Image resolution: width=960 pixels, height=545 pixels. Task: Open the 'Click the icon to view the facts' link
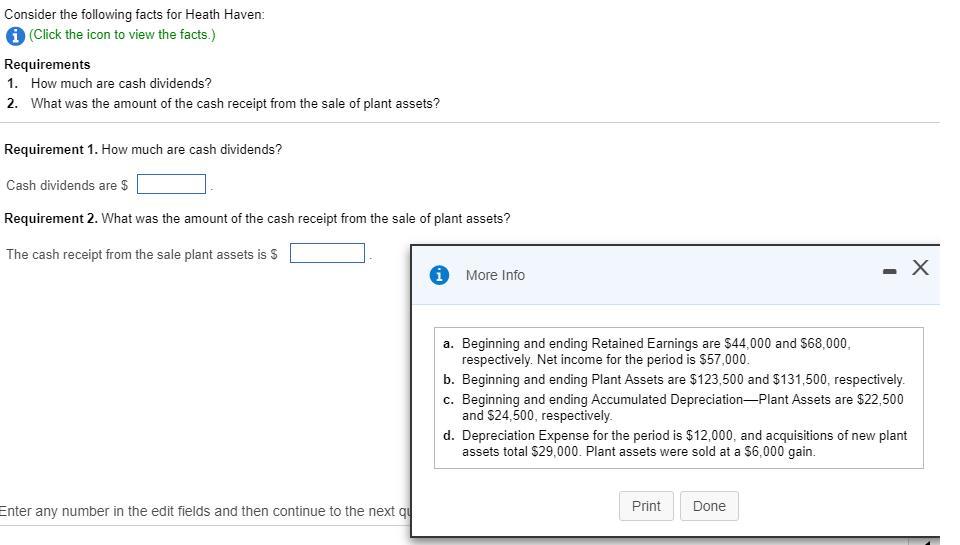122,35
